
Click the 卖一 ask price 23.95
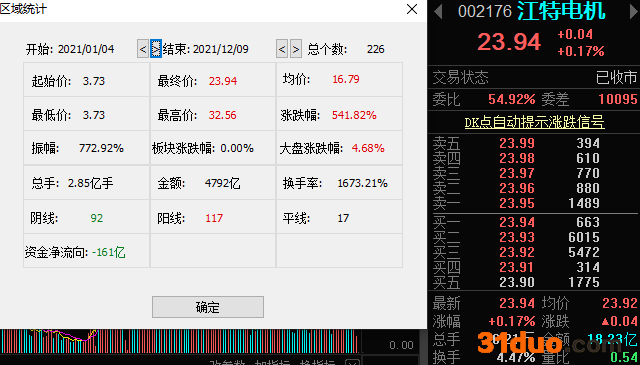pos(517,203)
